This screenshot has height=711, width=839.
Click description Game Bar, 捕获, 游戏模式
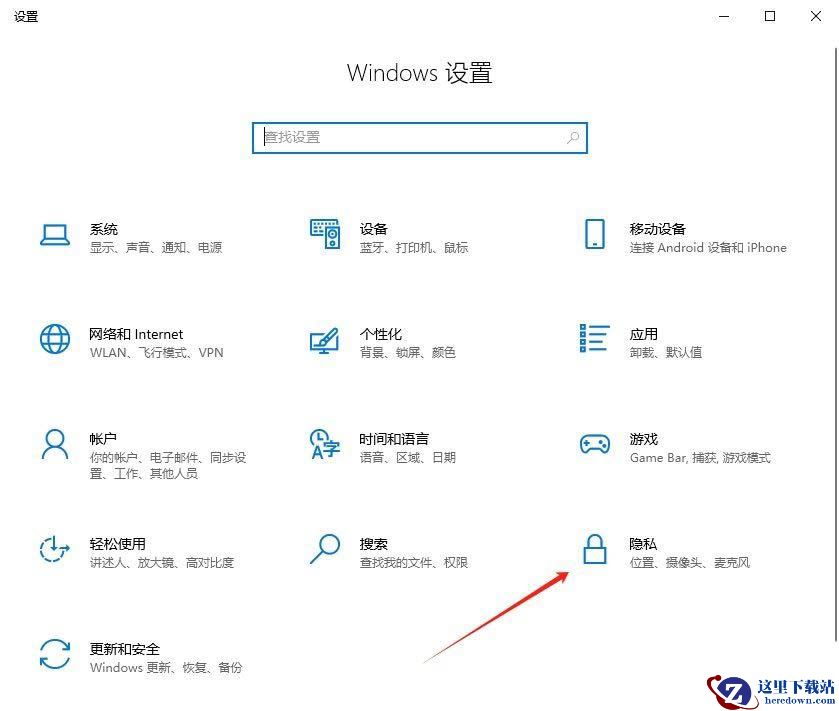click(700, 457)
